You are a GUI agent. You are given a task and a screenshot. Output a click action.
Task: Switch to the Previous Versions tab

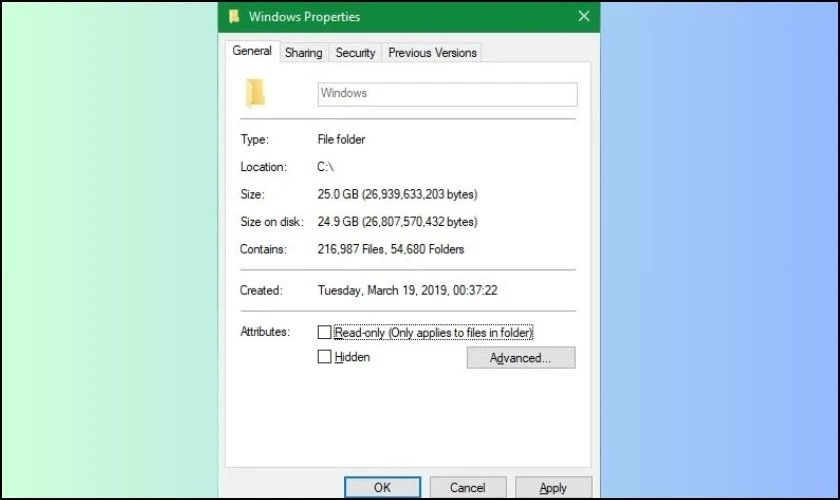432,53
